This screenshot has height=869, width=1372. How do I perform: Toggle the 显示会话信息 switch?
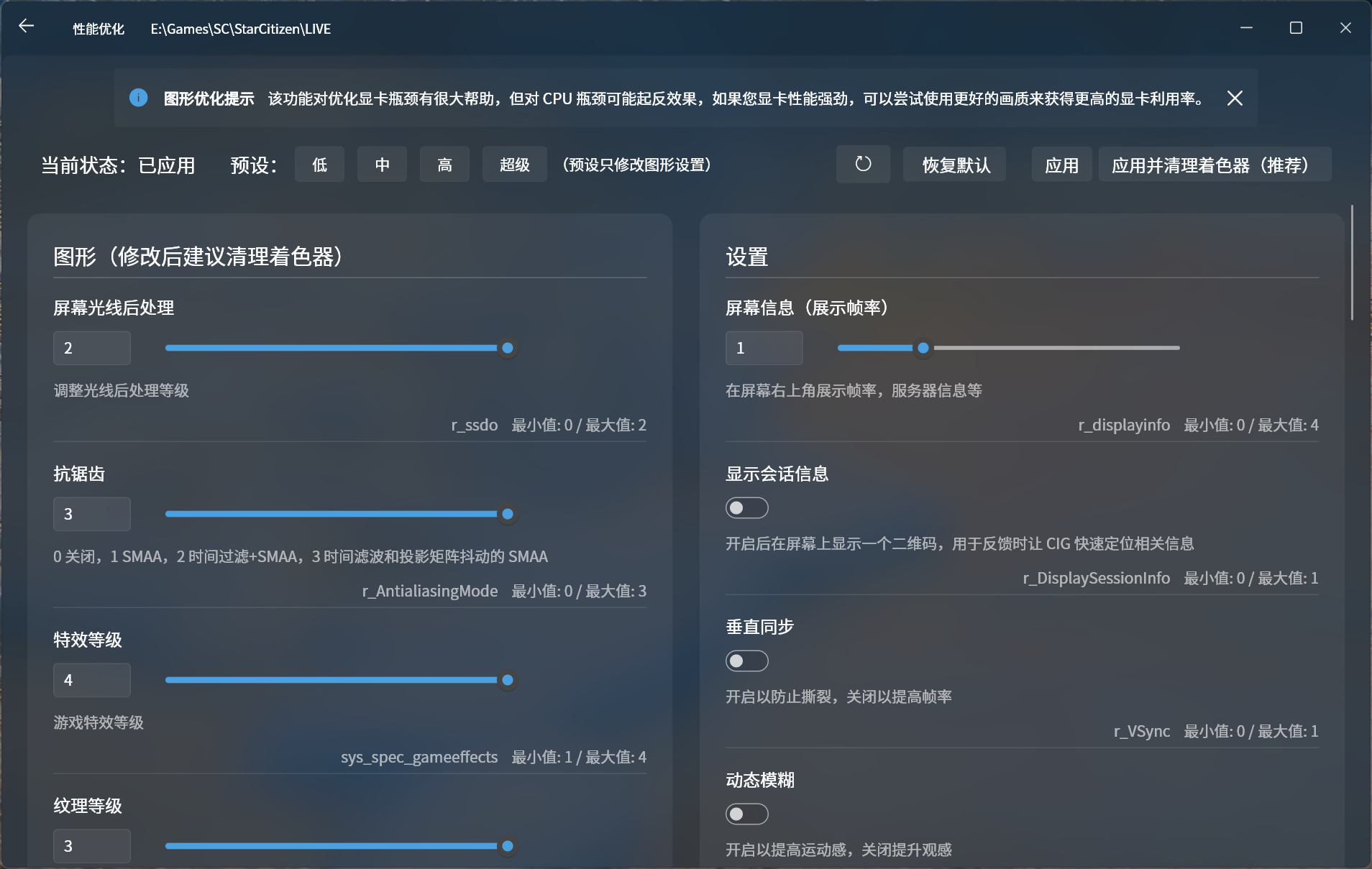pyautogui.click(x=746, y=508)
